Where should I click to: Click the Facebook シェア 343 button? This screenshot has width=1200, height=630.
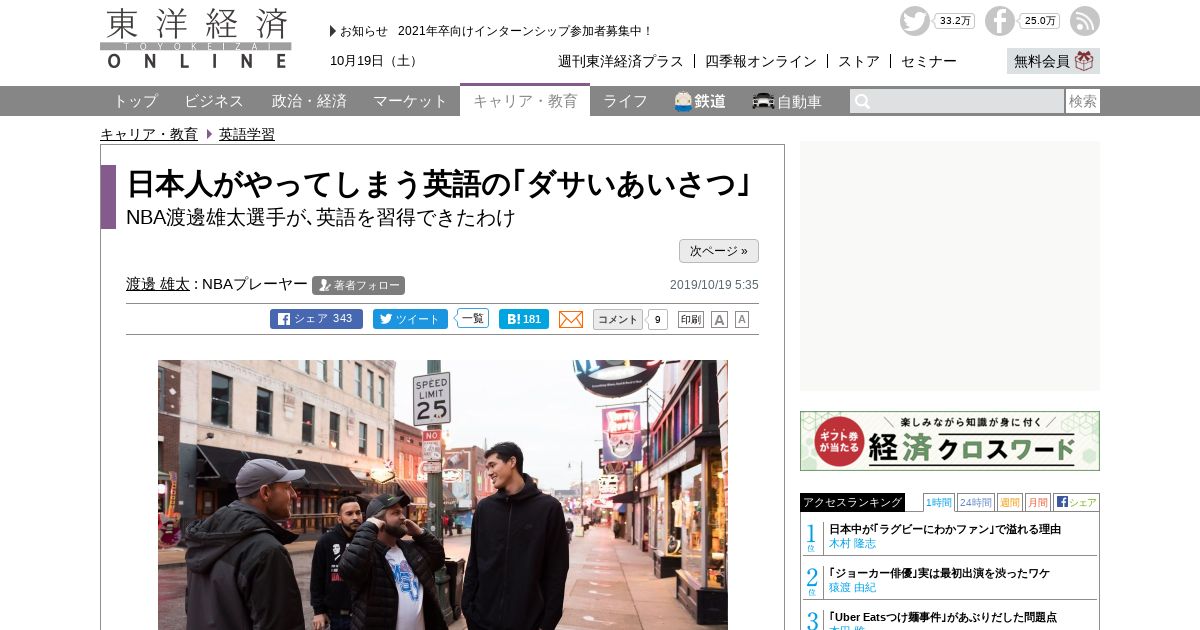(316, 319)
